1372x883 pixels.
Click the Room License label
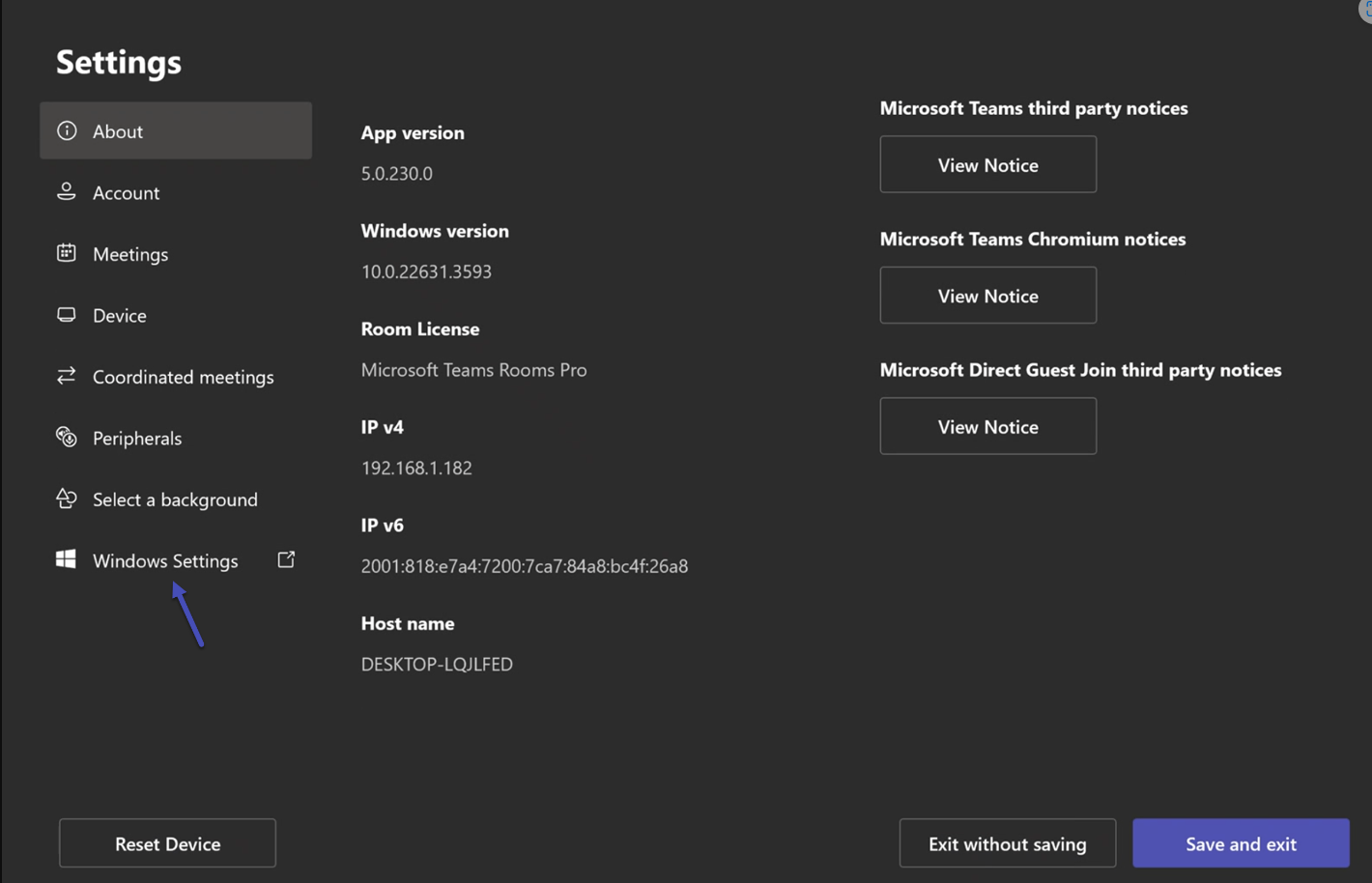420,329
